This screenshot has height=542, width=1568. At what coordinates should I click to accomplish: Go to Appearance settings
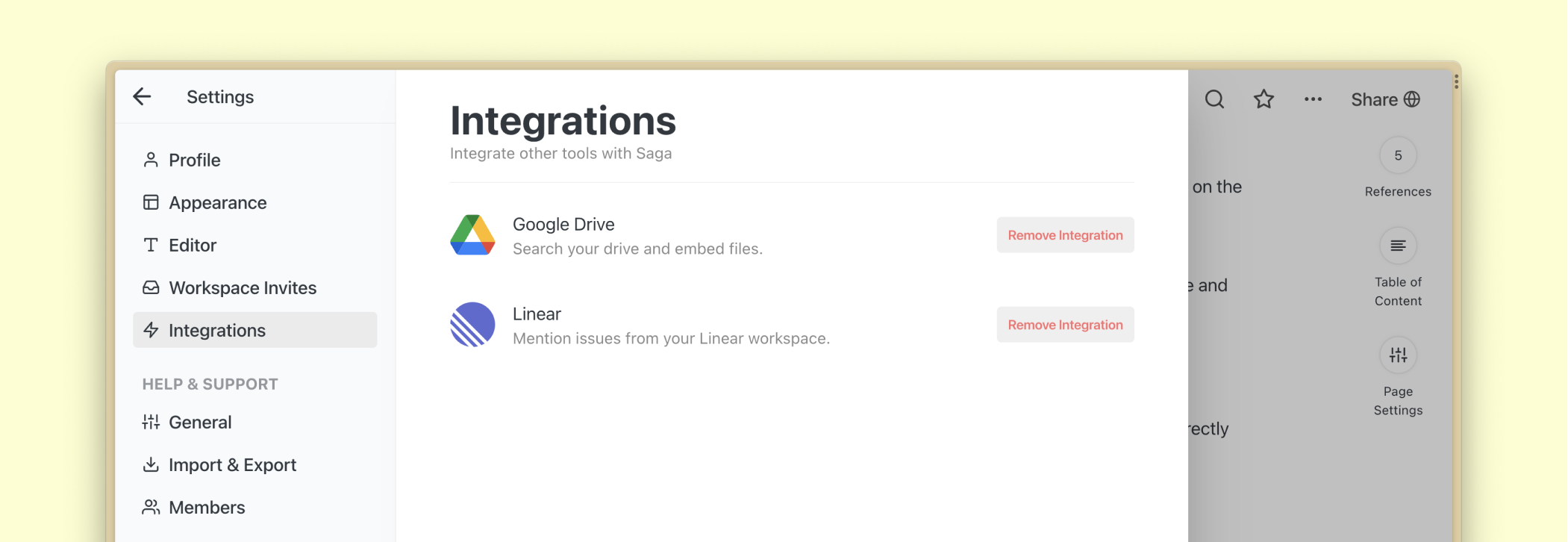(217, 203)
